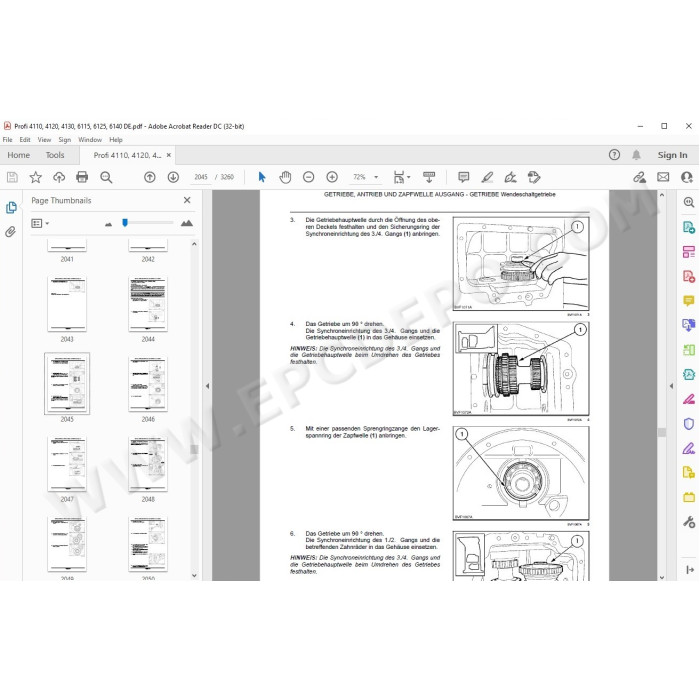Open search magnifier in right pane
The image size is (700, 700).
point(689,203)
